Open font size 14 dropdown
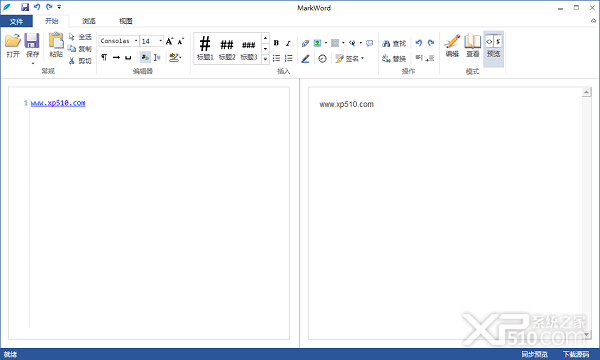Viewport: 600px width, 360px height. pyautogui.click(x=160, y=41)
